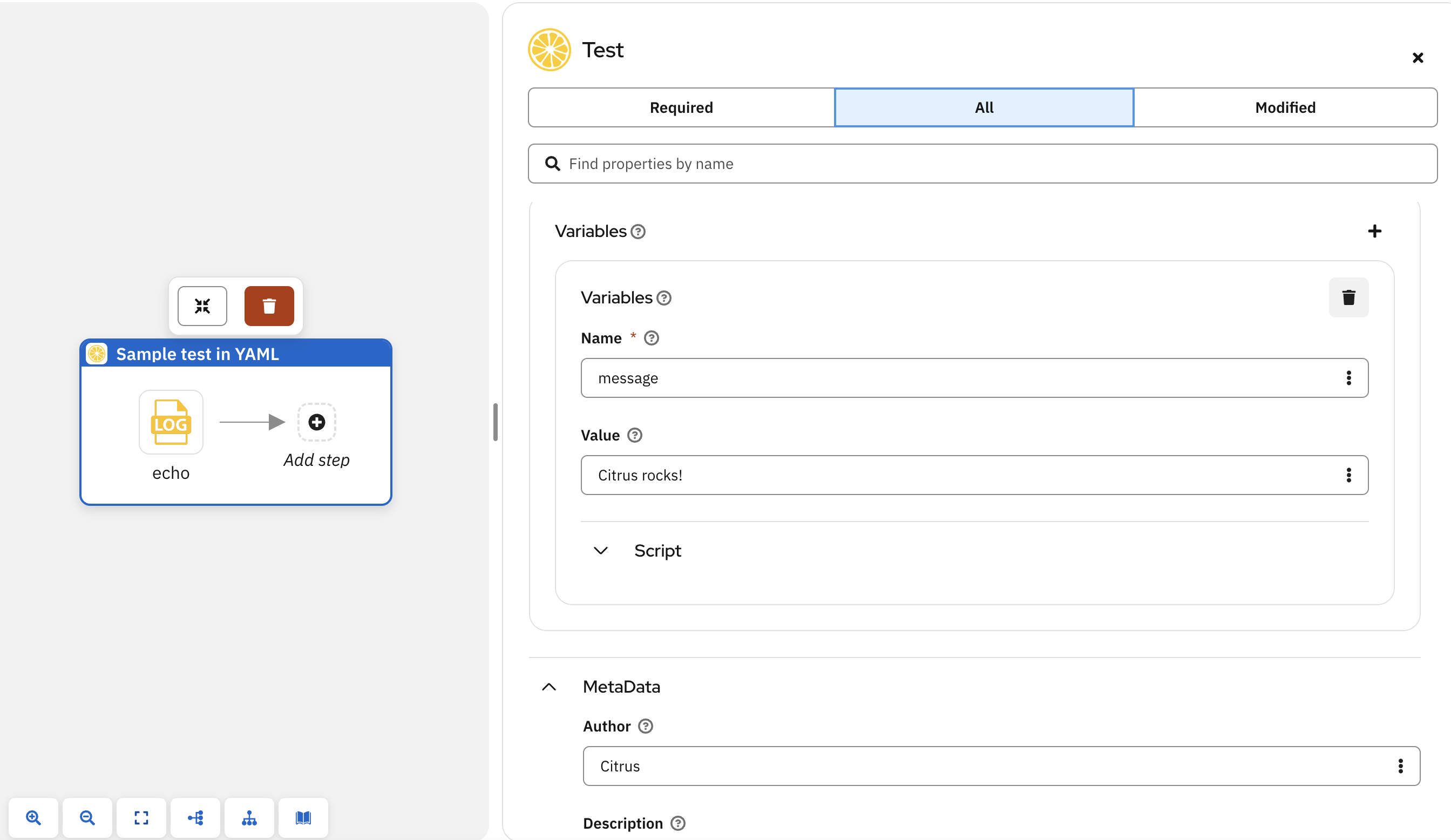
Task: Expand the Script section
Action: (601, 551)
